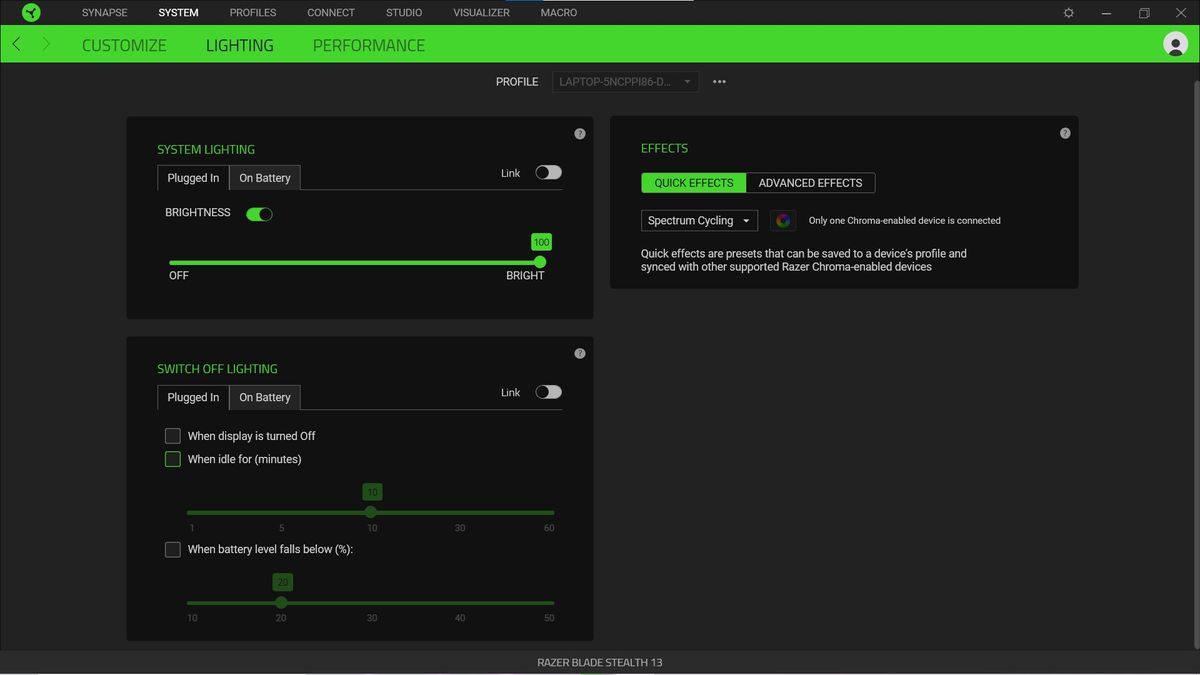Open help for System Lighting panel

580,134
